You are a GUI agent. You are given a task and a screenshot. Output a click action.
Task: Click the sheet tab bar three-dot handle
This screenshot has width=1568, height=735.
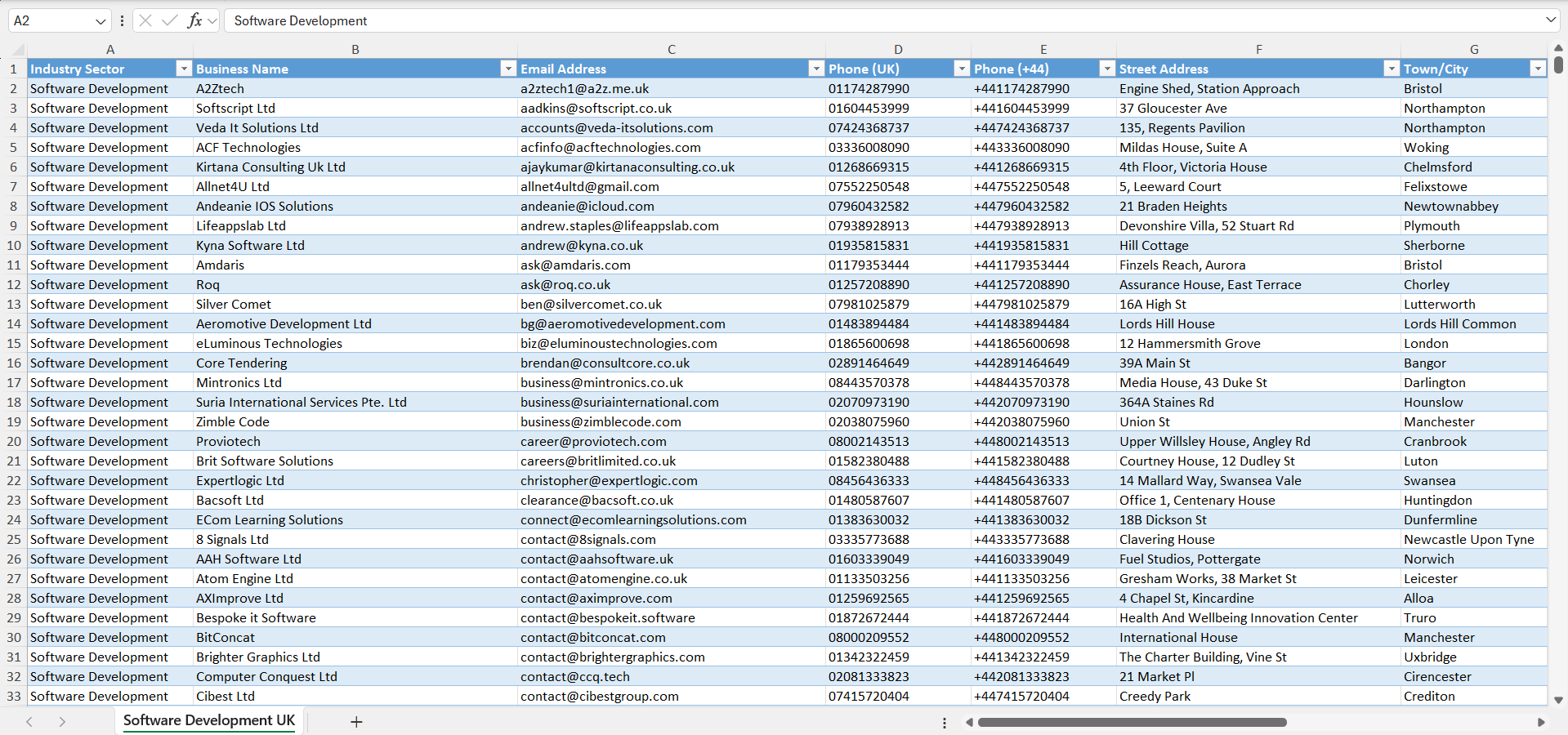[x=945, y=723]
